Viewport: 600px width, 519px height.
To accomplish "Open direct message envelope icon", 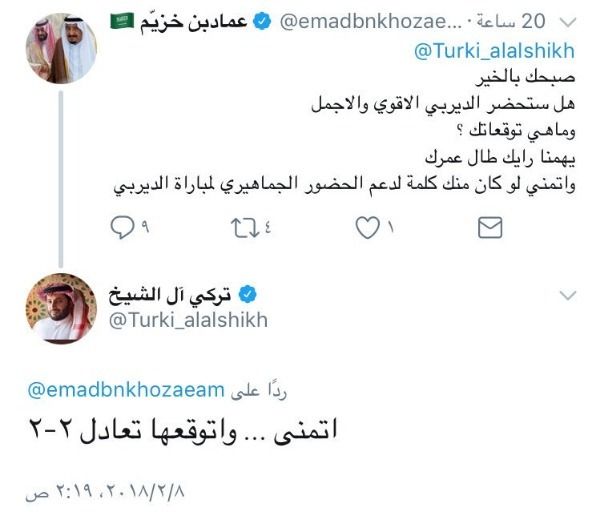I will [x=490, y=228].
